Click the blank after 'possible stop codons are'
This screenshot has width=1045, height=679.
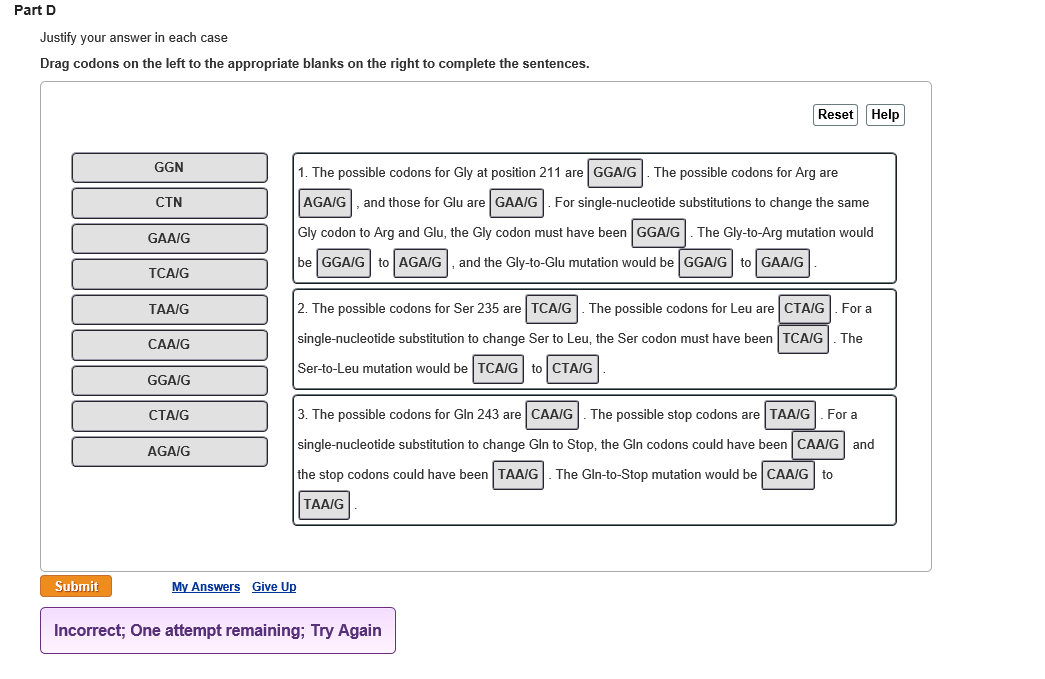[790, 414]
